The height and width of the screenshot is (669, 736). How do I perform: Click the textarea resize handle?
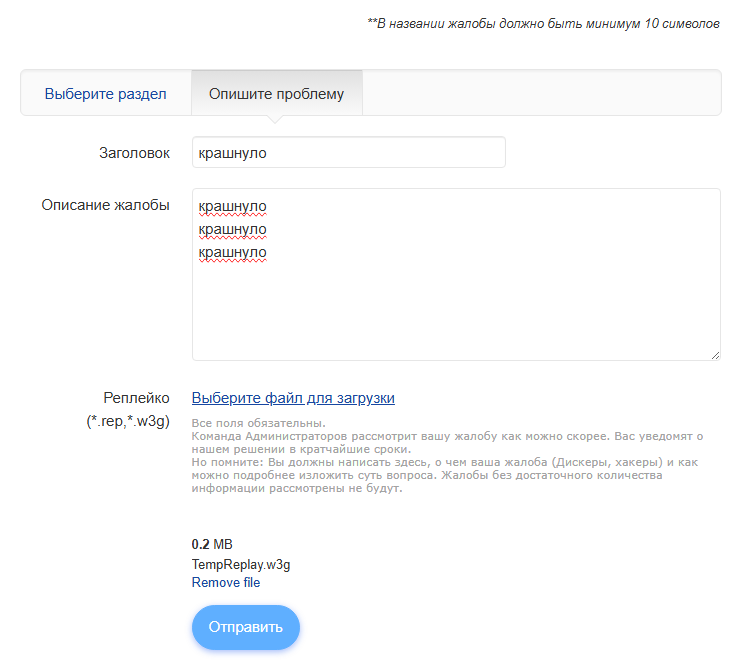pos(715,355)
